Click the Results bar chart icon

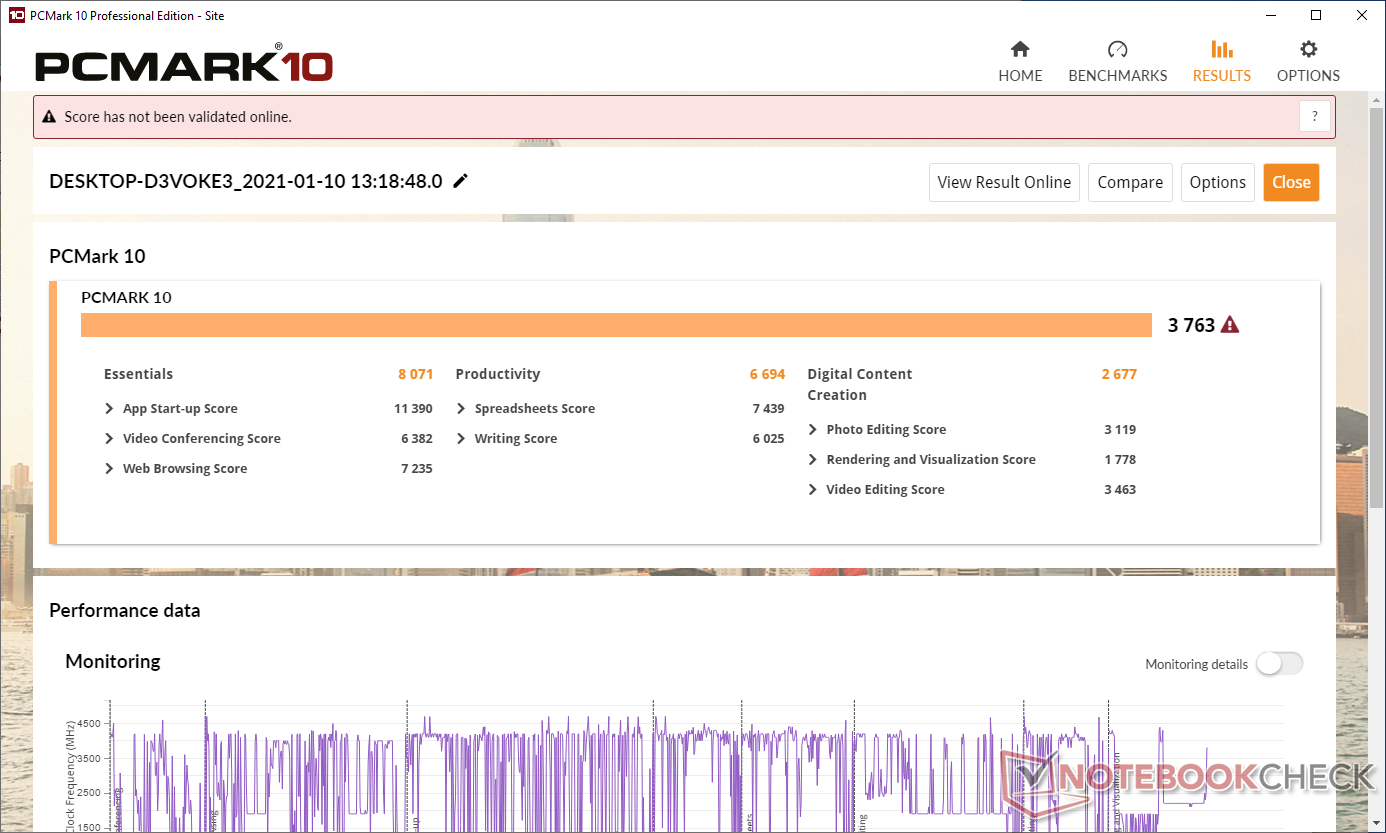tap(1222, 49)
